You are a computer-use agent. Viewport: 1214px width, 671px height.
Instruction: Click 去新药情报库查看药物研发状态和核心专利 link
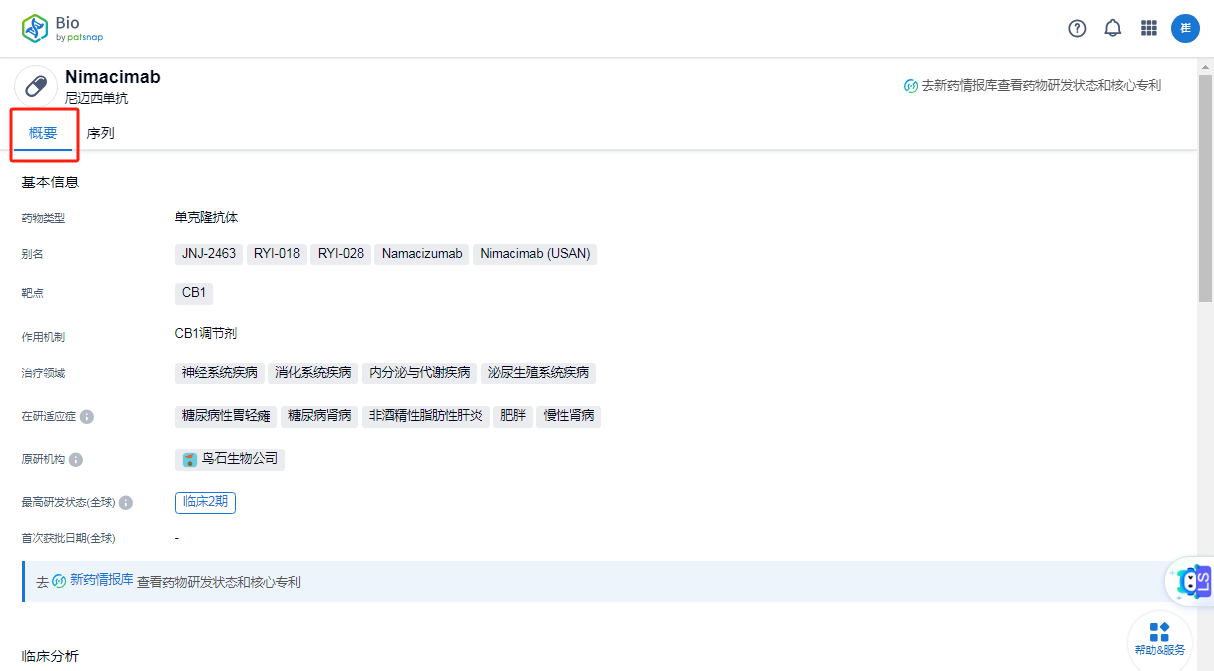pyautogui.click(x=1035, y=85)
